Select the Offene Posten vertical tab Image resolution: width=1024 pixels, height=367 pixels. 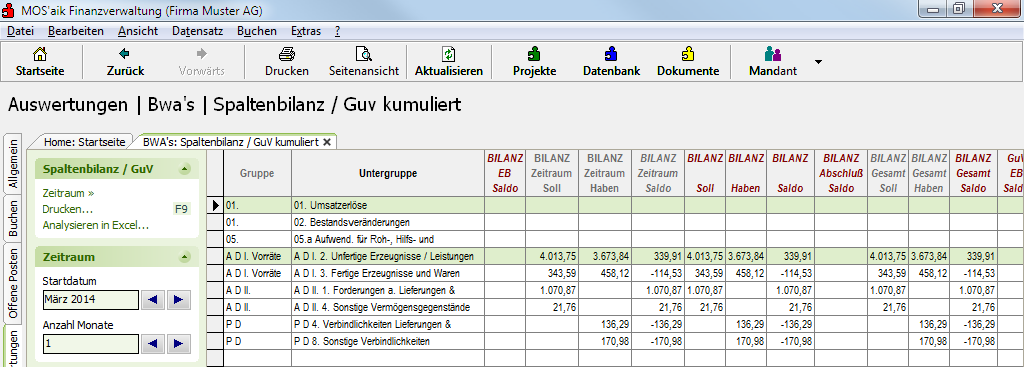click(12, 283)
